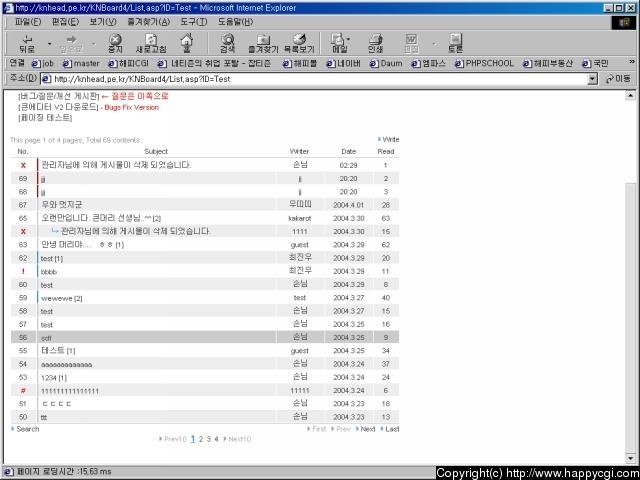Expand the link bar overflow chevron
The width and height of the screenshot is (640, 480).
(x=632, y=62)
